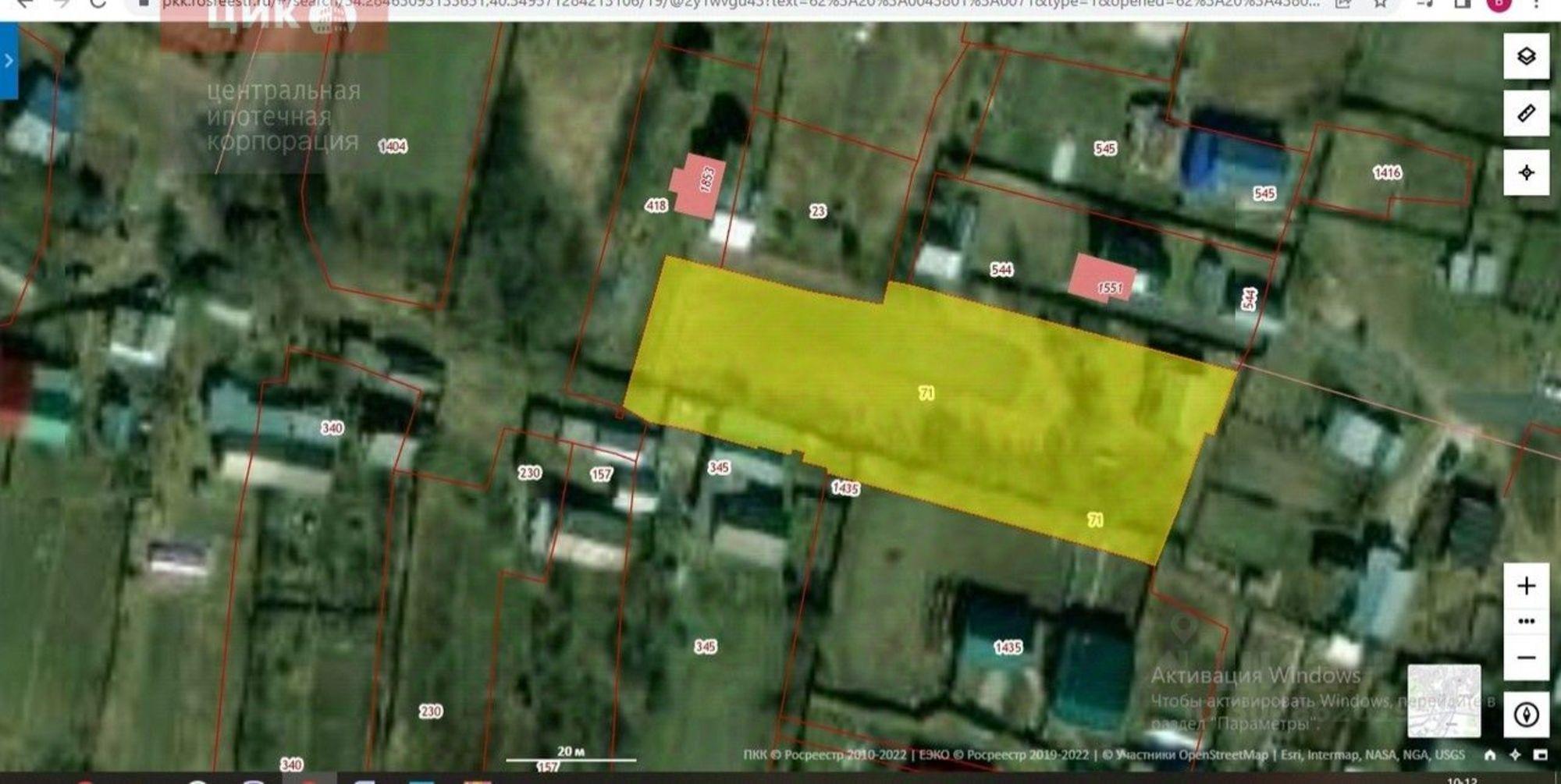
Task: Click parcel label 1404
Action: 393,147
